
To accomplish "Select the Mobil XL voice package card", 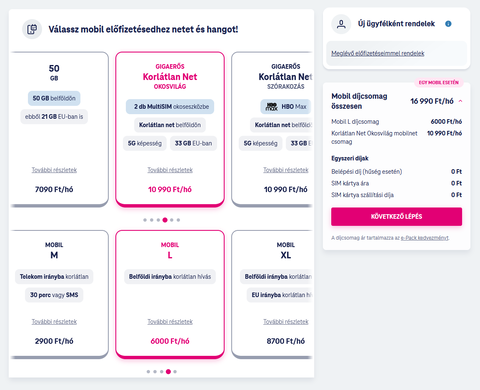I will point(272,294).
